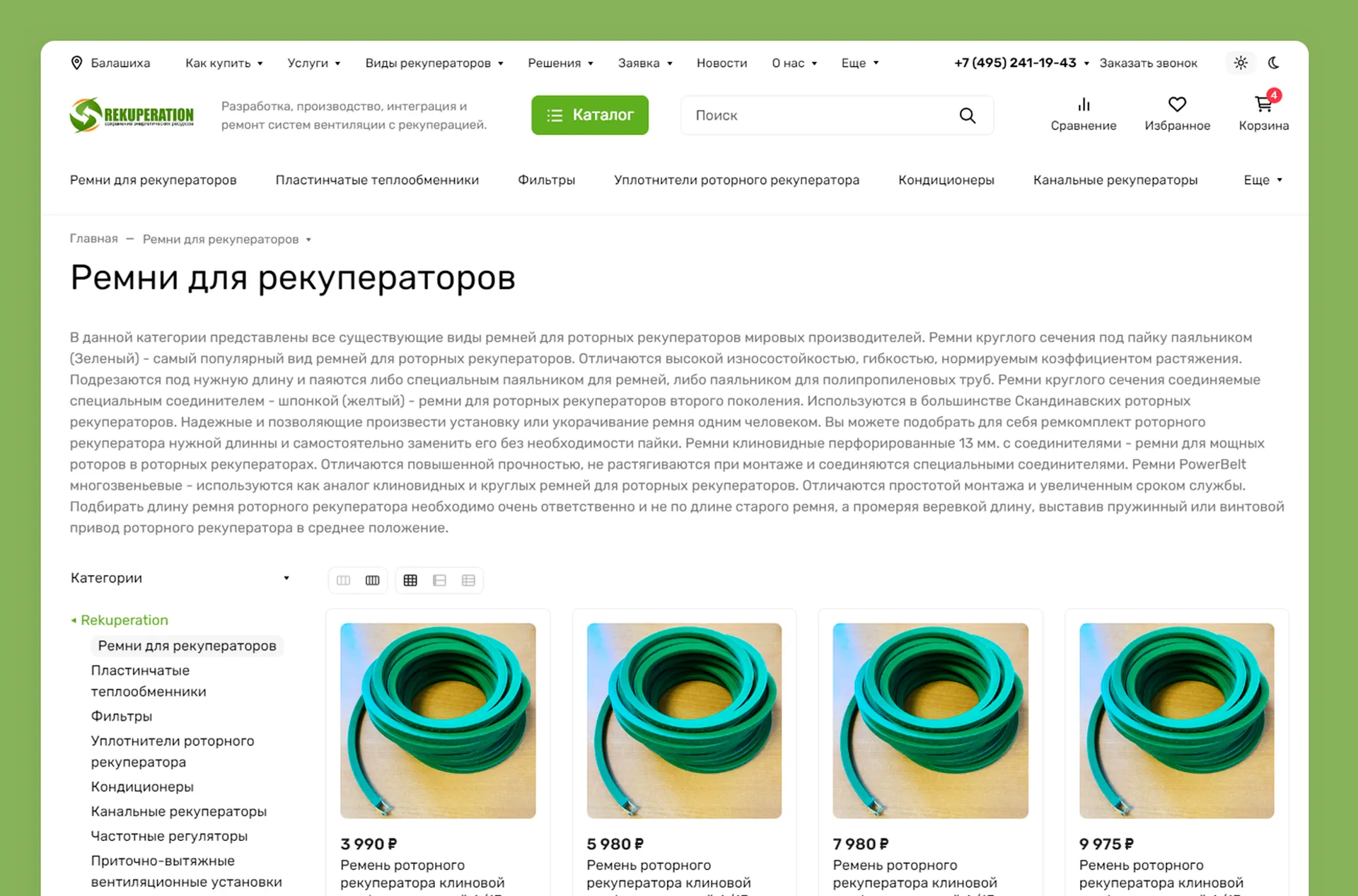
Task: Switch to dark theme moon icon
Action: click(x=1274, y=63)
